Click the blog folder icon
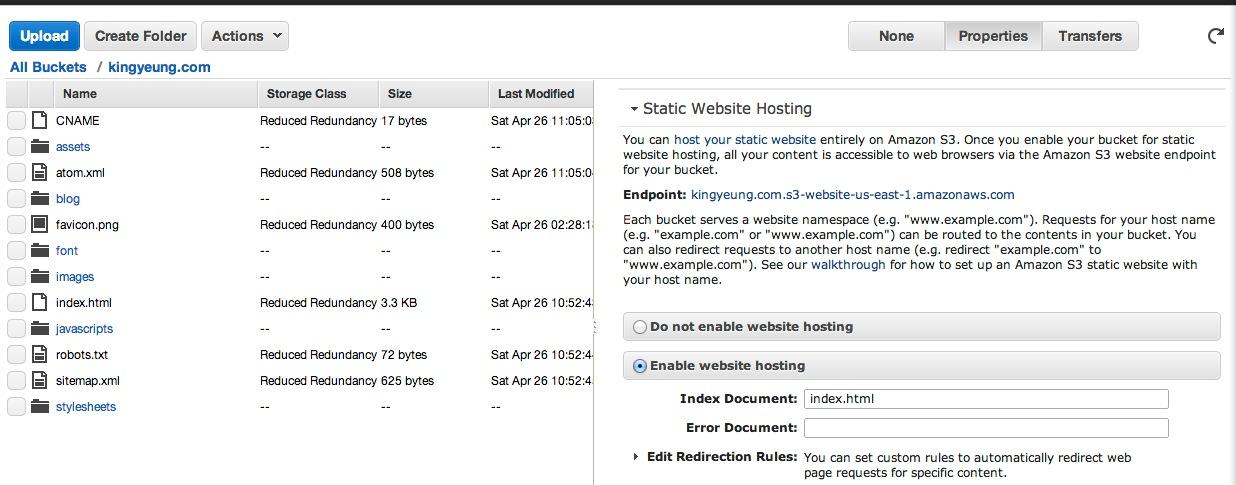This screenshot has width=1236, height=485. click(40, 198)
